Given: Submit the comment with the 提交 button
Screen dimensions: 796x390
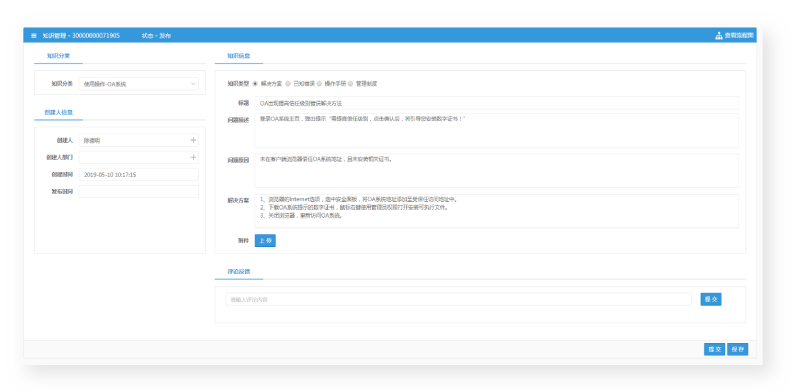Looking at the screenshot, I should (x=711, y=299).
